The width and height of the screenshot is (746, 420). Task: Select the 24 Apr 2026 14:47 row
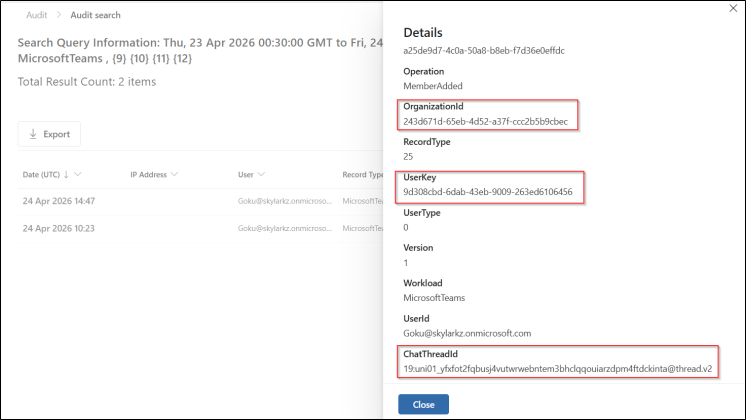200,201
